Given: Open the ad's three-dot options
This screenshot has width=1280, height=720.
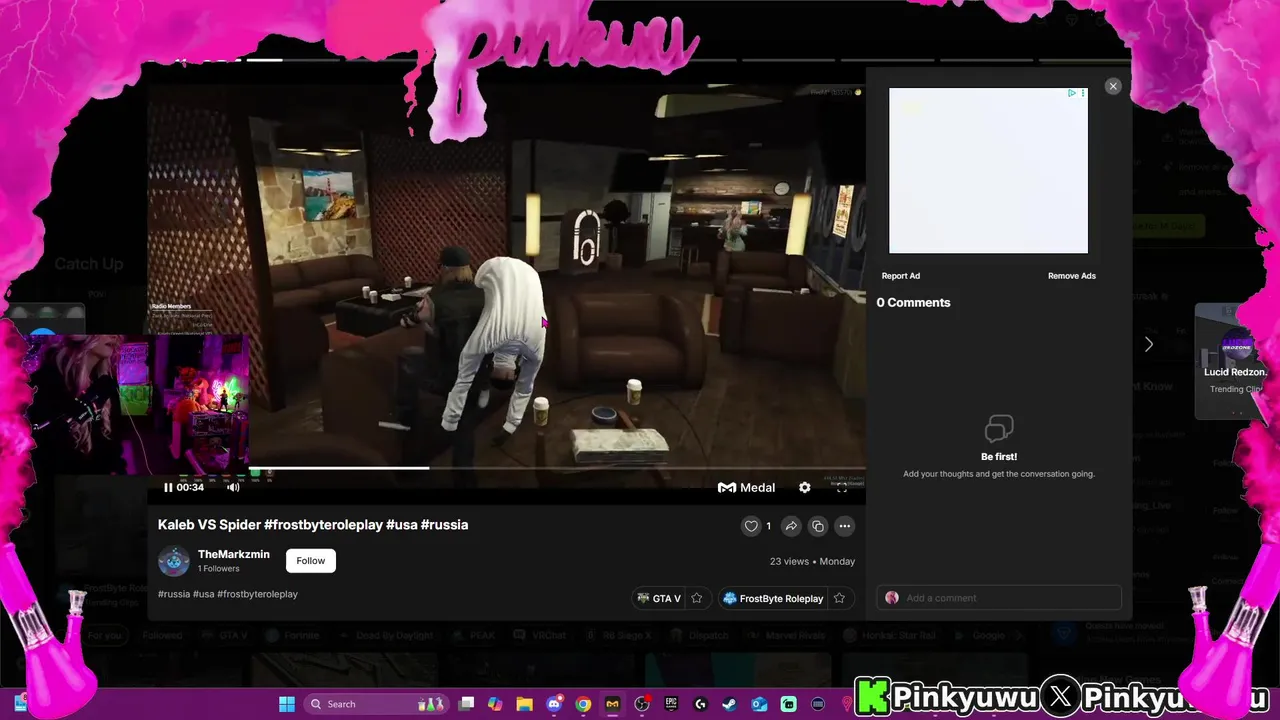Looking at the screenshot, I should click(x=1083, y=93).
